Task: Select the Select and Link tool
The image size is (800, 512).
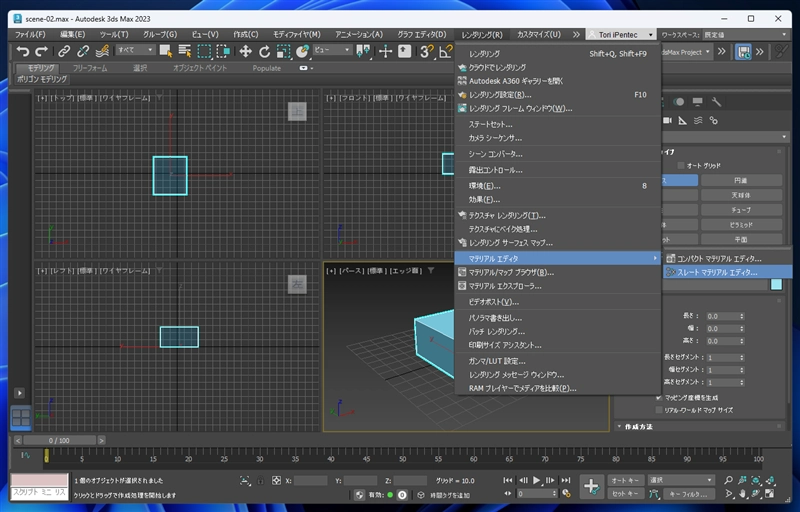Action: coord(64,51)
